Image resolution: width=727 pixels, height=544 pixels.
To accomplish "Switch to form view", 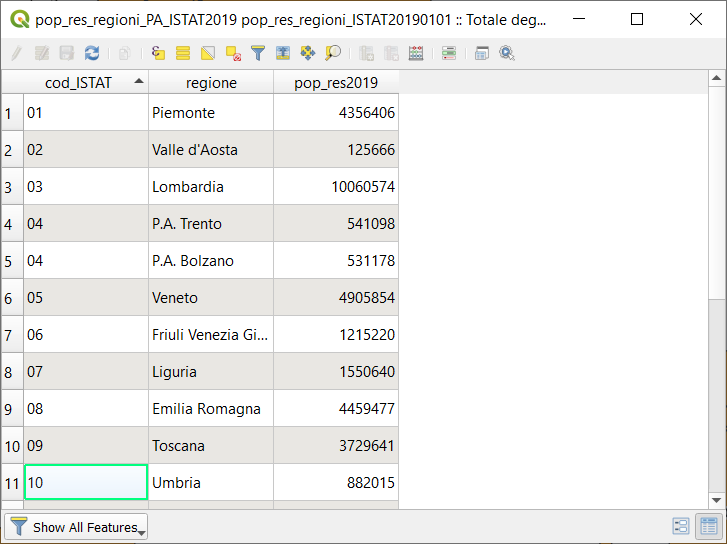I will coord(681,526).
